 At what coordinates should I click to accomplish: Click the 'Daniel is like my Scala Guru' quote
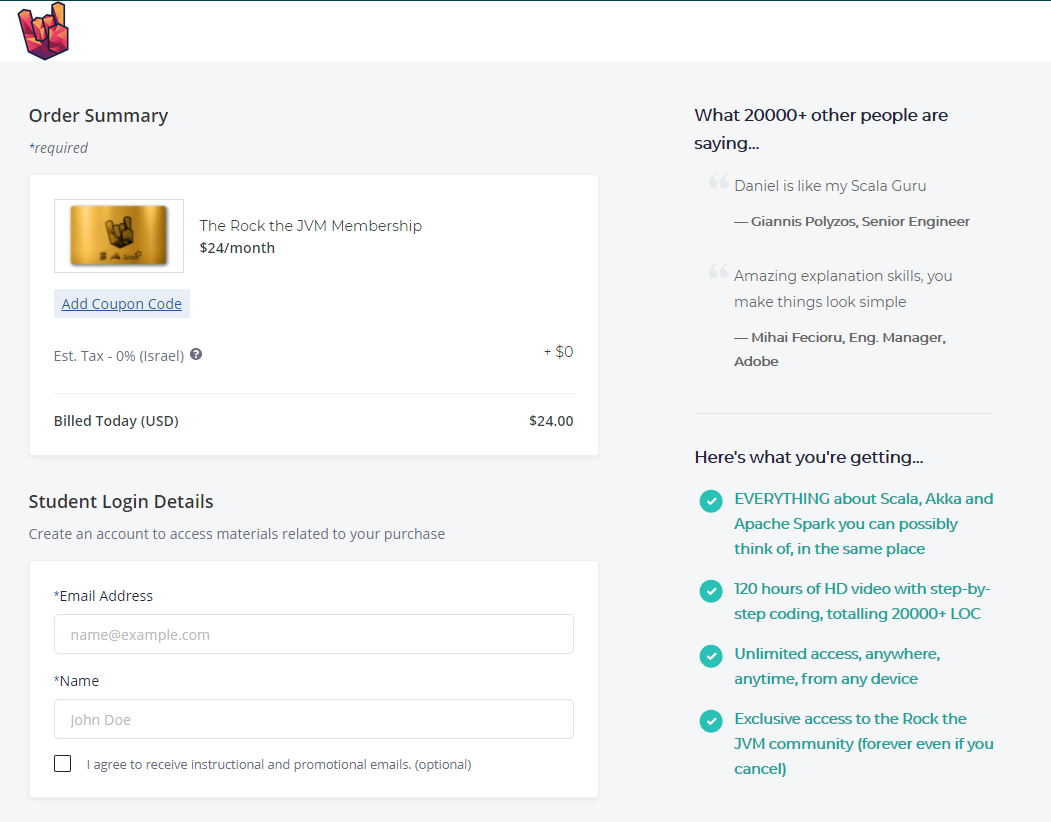830,186
